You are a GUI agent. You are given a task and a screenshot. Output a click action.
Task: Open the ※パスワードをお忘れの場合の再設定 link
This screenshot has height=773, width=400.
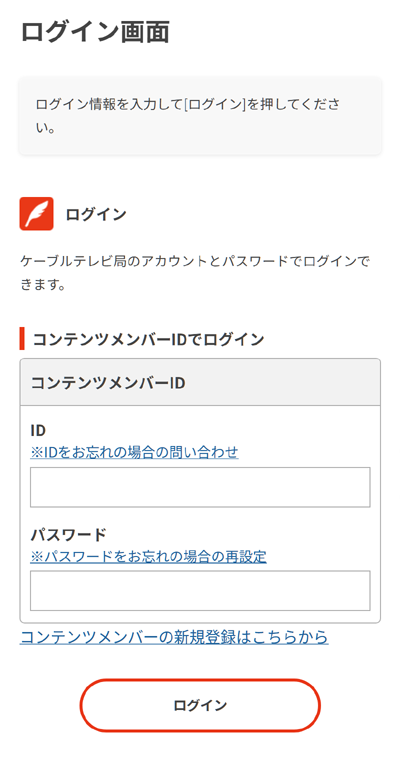tap(148, 557)
